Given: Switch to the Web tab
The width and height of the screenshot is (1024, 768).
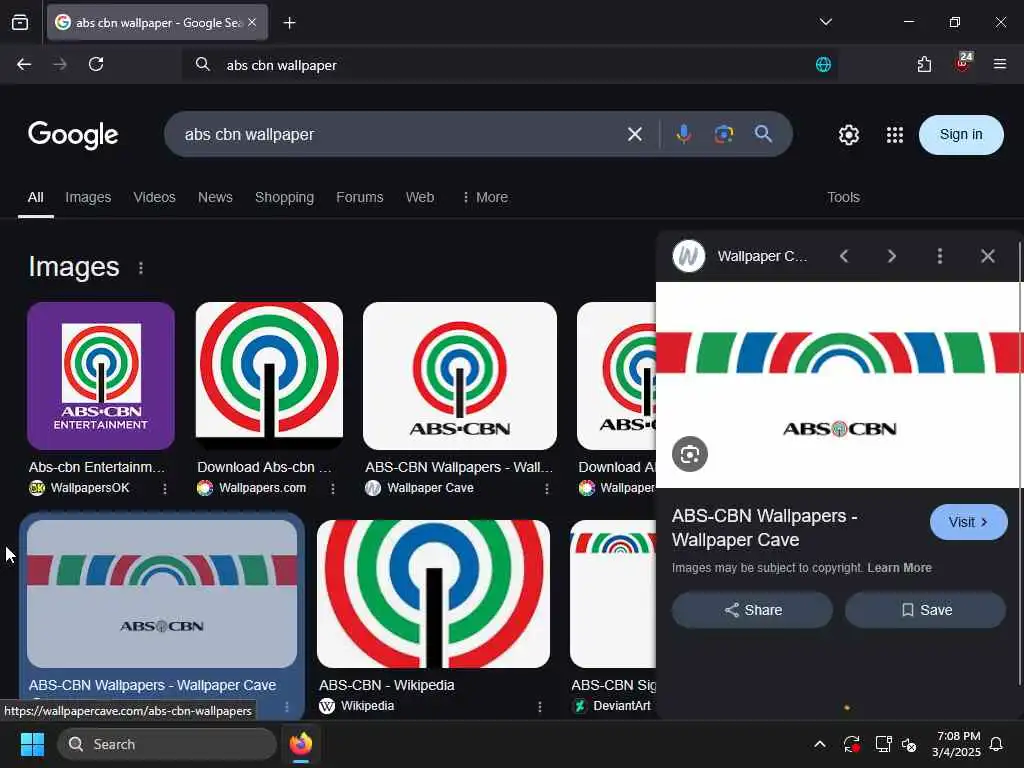Looking at the screenshot, I should (420, 197).
